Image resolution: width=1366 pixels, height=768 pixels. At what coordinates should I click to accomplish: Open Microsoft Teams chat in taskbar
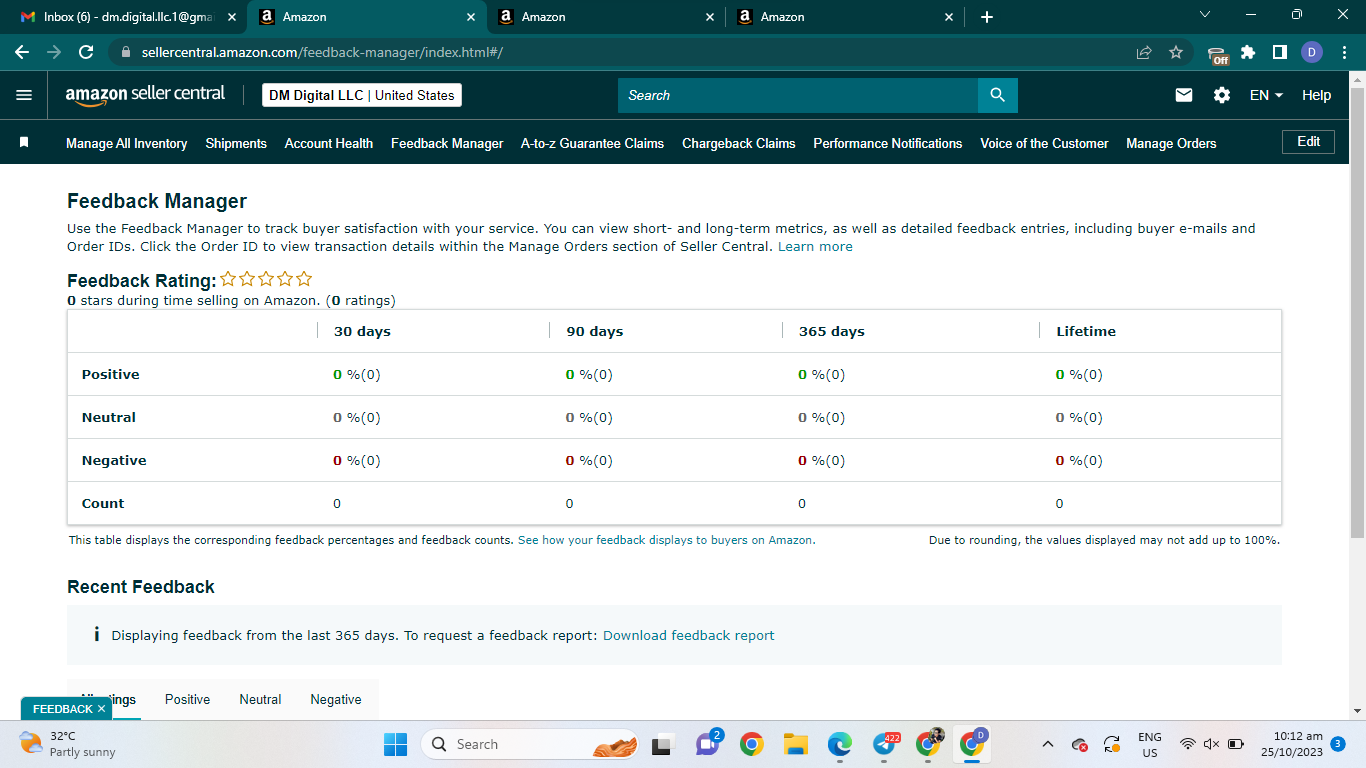[709, 743]
